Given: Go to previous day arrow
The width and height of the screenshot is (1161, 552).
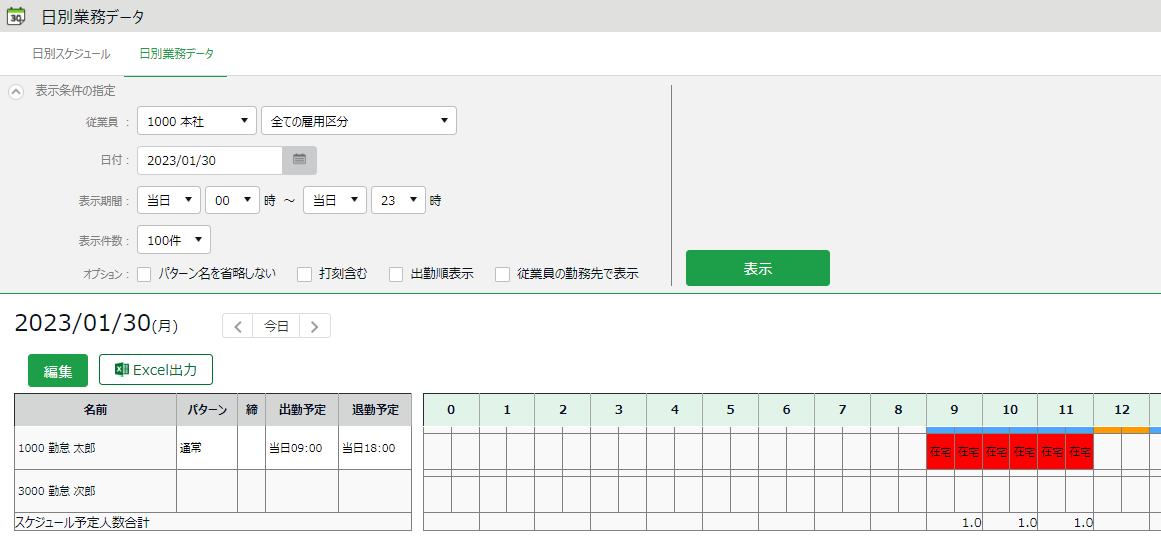Looking at the screenshot, I should (x=237, y=326).
